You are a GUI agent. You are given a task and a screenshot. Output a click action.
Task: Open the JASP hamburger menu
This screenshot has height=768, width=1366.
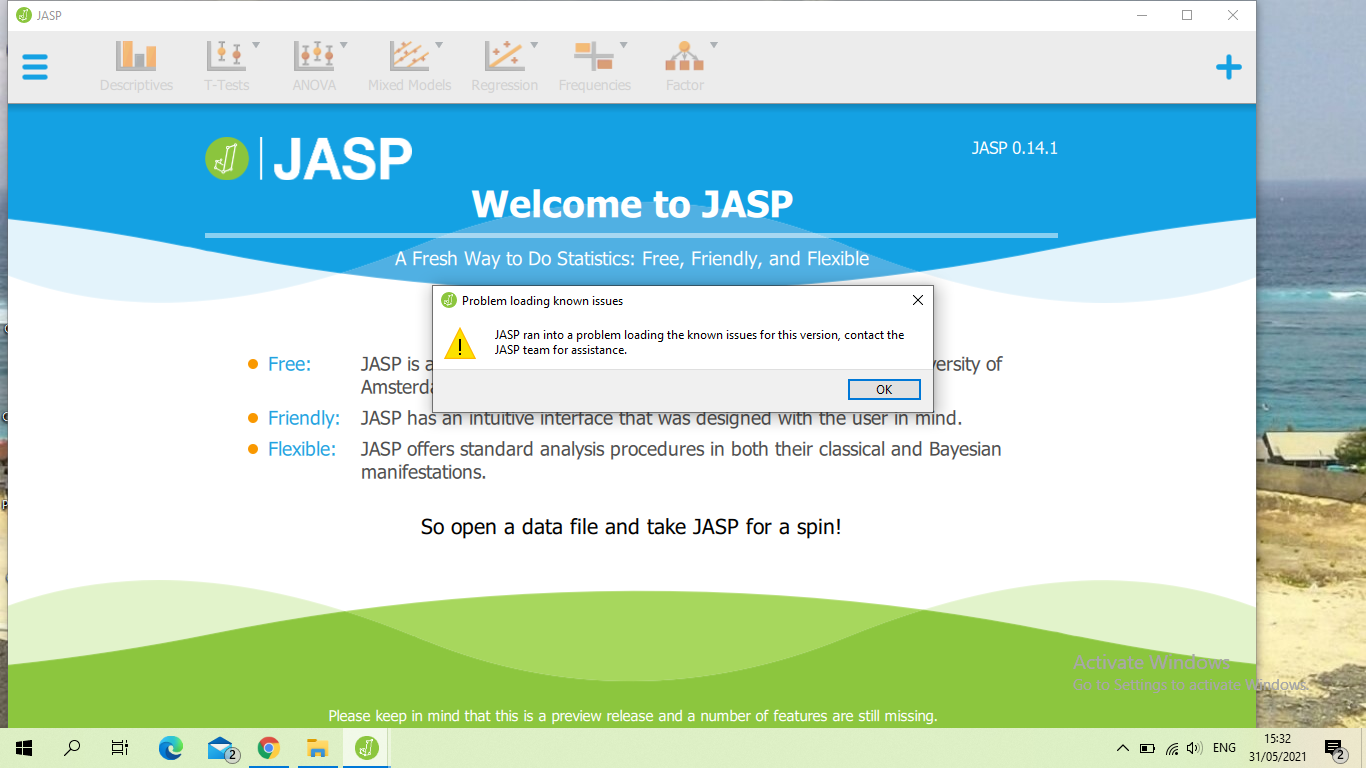tap(35, 66)
